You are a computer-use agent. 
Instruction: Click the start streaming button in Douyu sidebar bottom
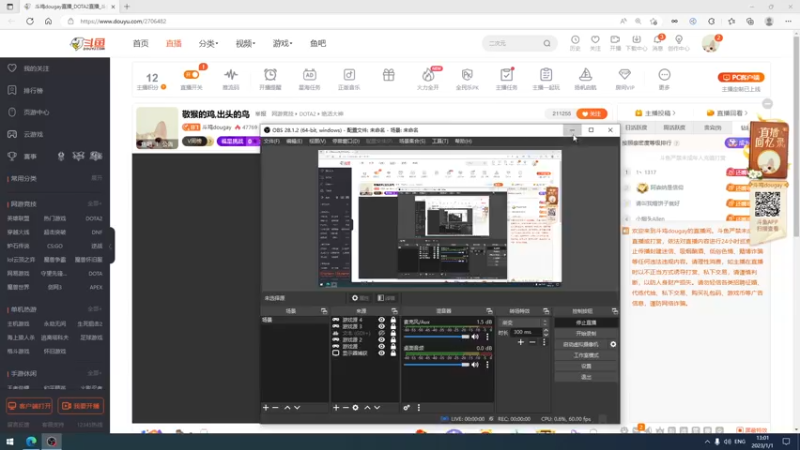(81, 406)
